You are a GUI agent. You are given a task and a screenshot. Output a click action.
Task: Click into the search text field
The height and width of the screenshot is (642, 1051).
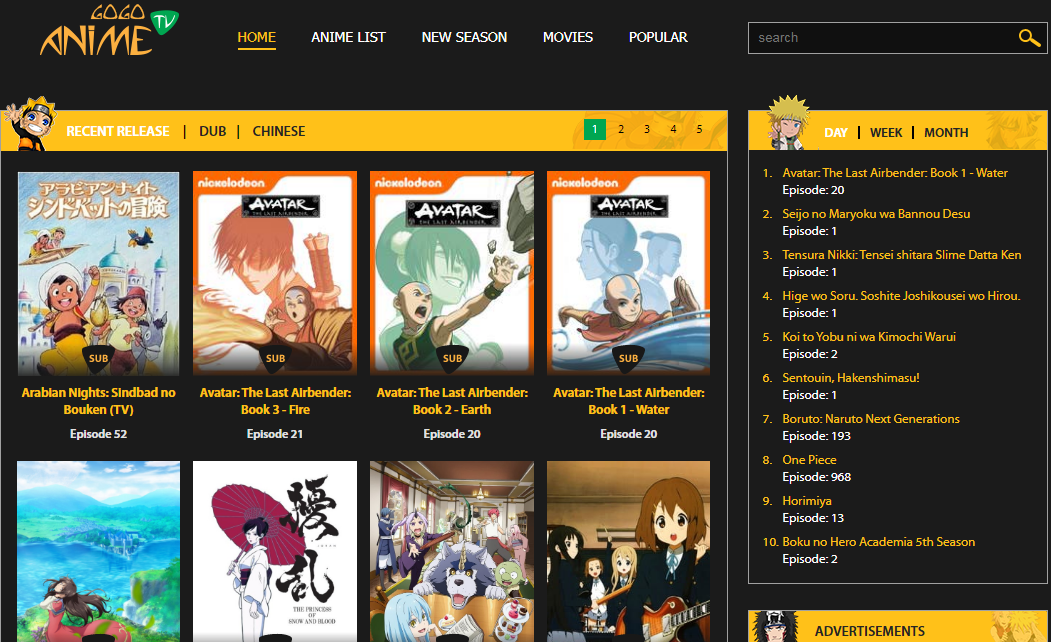click(x=880, y=38)
